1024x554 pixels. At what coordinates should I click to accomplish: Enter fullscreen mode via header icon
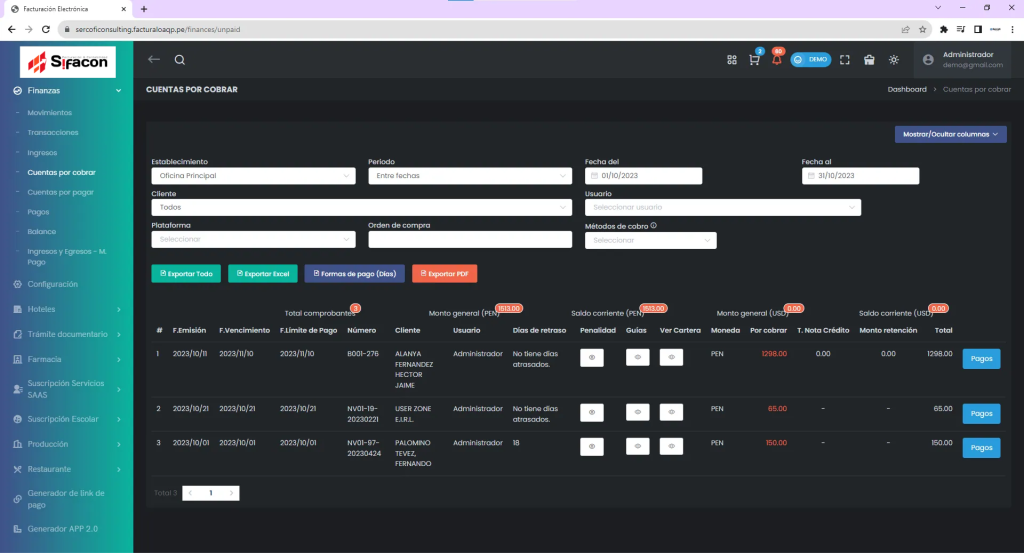[845, 60]
